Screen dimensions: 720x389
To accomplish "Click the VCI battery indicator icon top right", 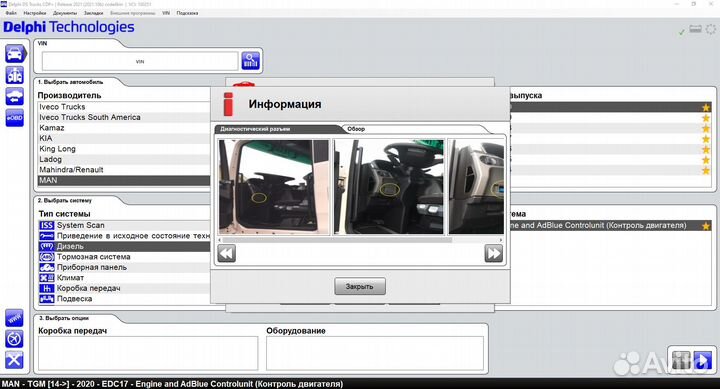I will coord(696,29).
